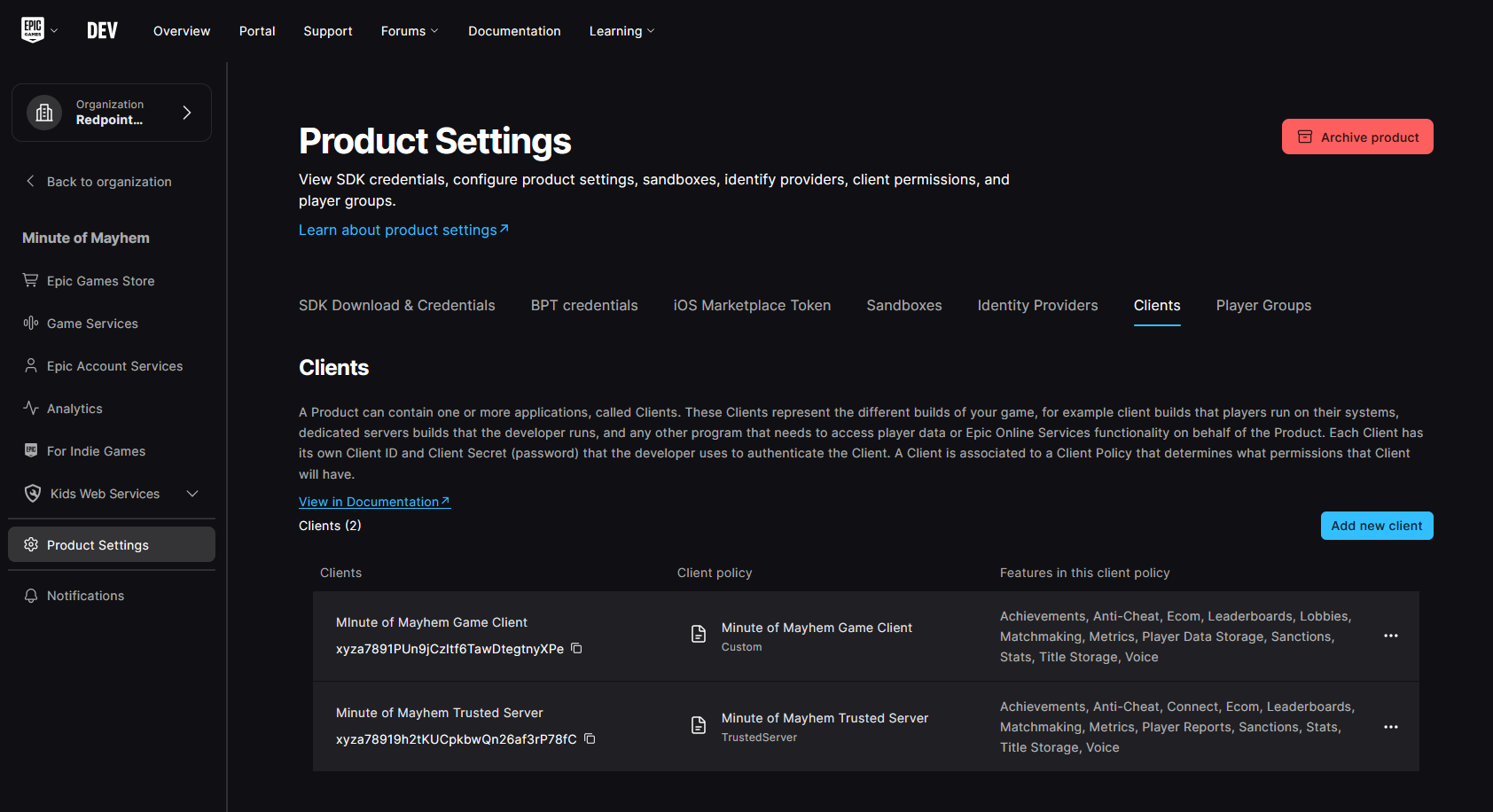Open Documentation from the top menu

(x=514, y=30)
